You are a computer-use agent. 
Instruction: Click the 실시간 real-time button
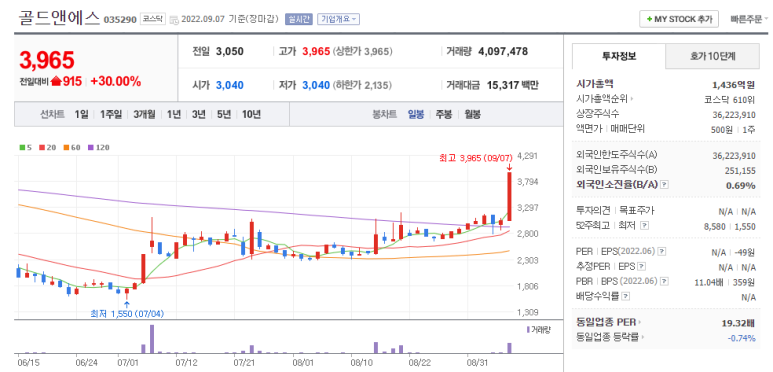click(299, 19)
